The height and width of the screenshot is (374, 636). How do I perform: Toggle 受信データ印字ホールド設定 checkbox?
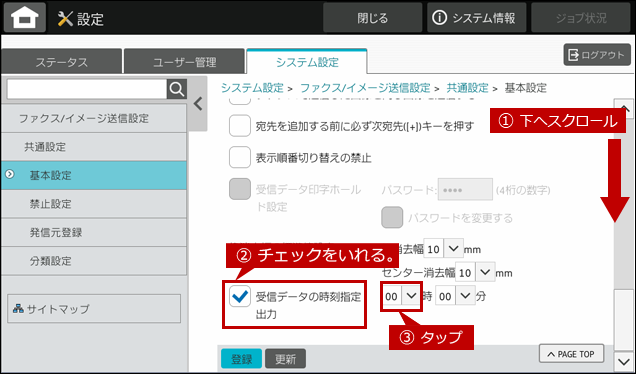[240, 189]
